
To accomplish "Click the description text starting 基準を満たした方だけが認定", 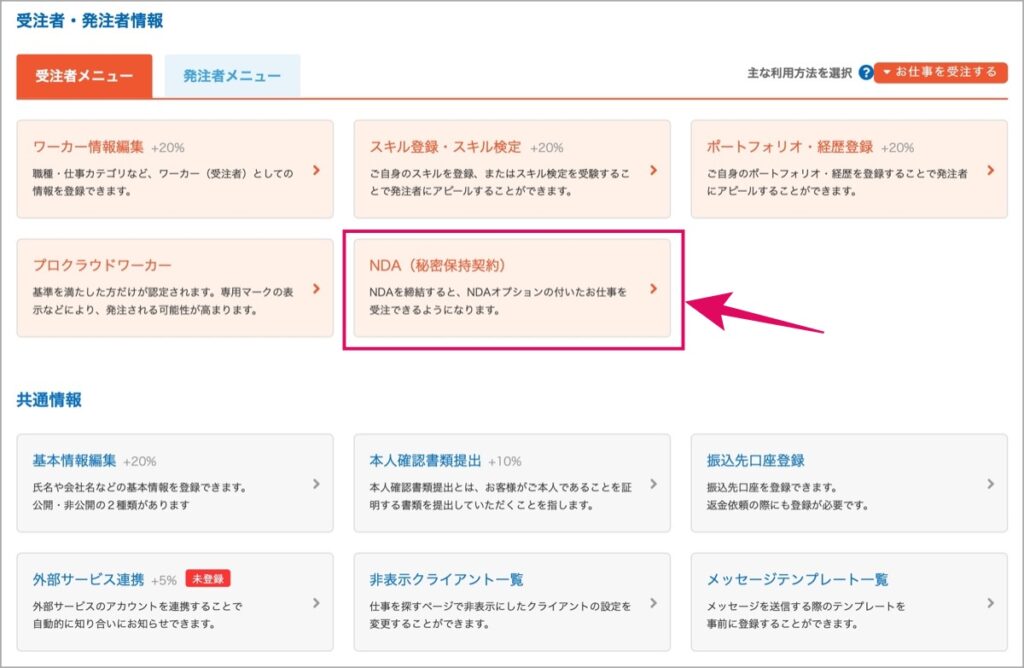I will coord(163,301).
